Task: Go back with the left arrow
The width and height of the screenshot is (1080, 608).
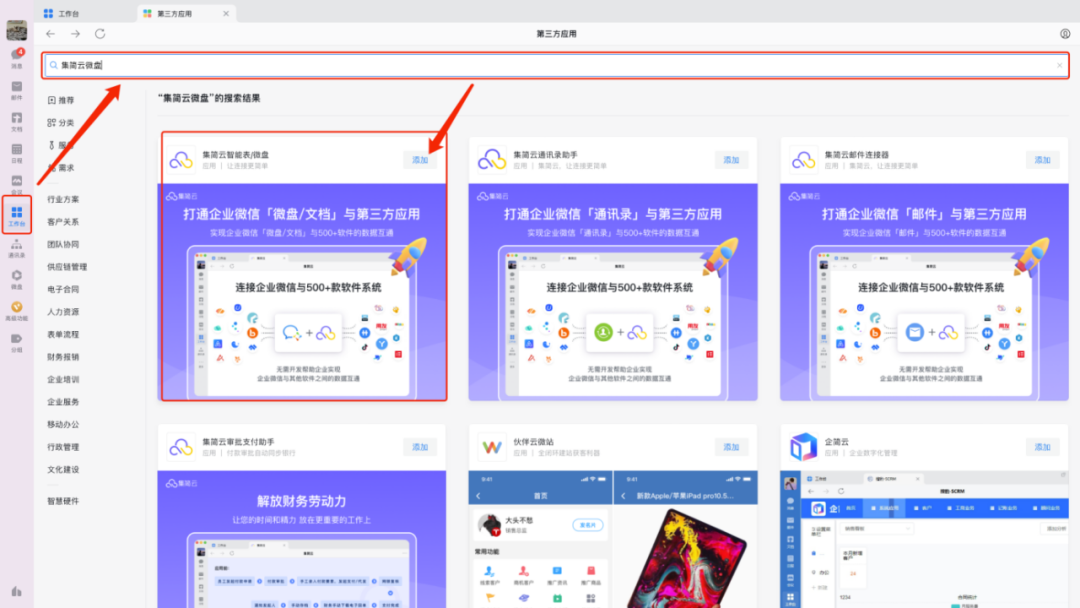Action: pyautogui.click(x=50, y=34)
